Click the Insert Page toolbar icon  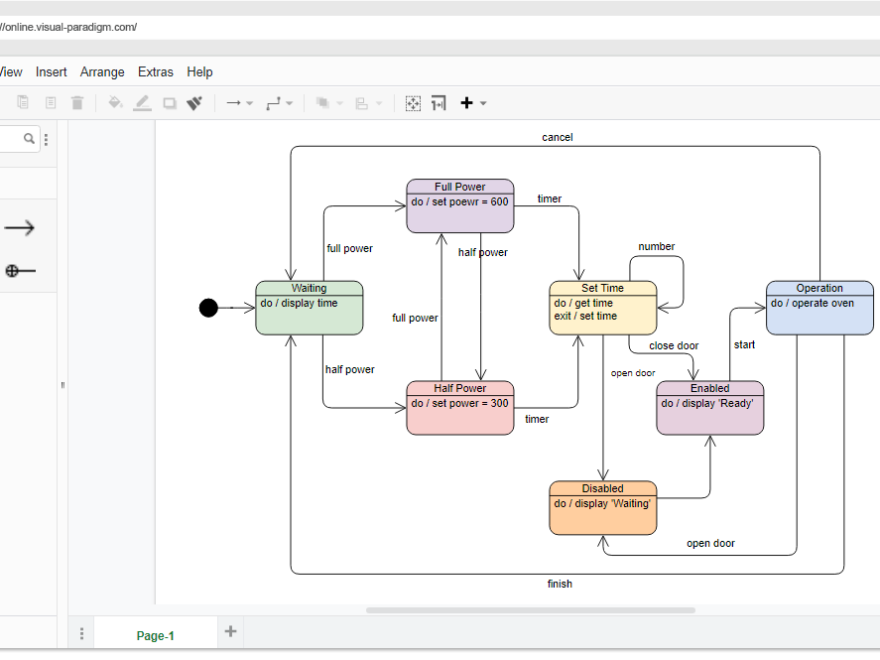click(x=438, y=103)
